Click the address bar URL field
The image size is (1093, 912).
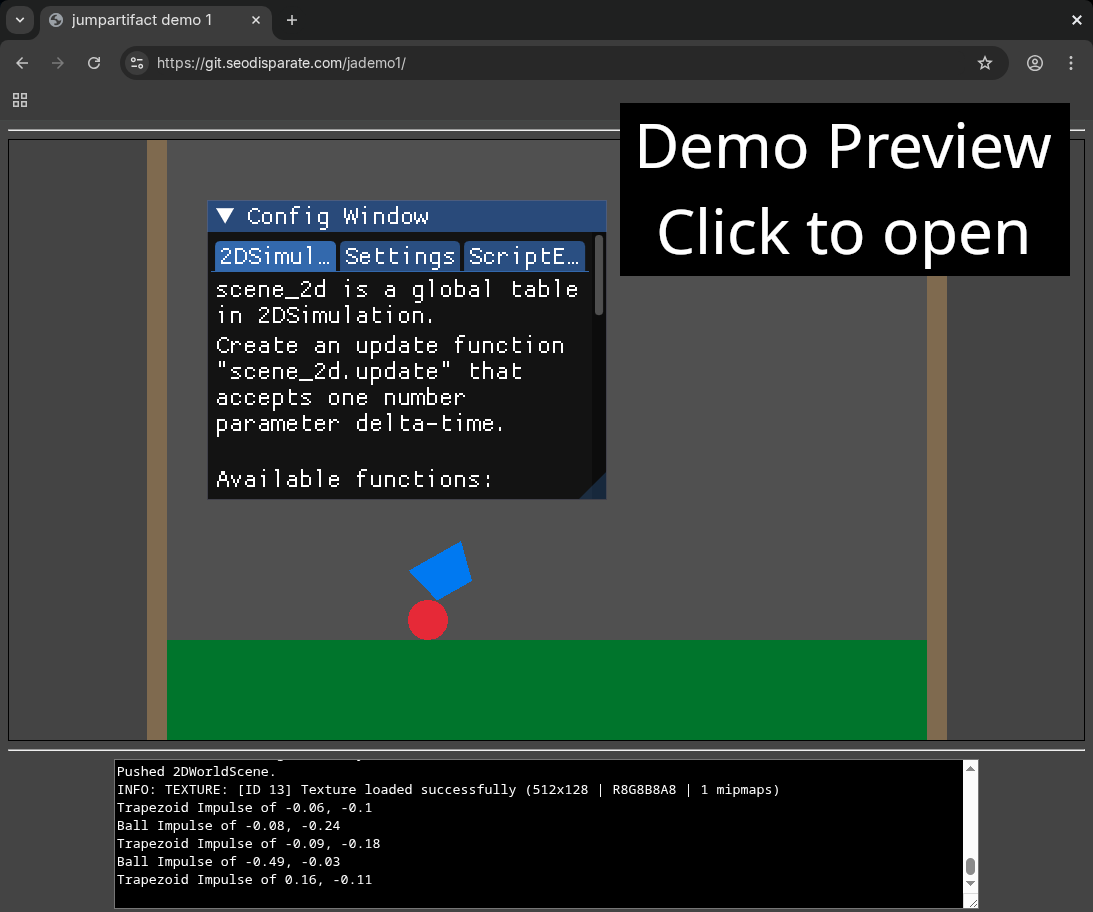coord(560,63)
